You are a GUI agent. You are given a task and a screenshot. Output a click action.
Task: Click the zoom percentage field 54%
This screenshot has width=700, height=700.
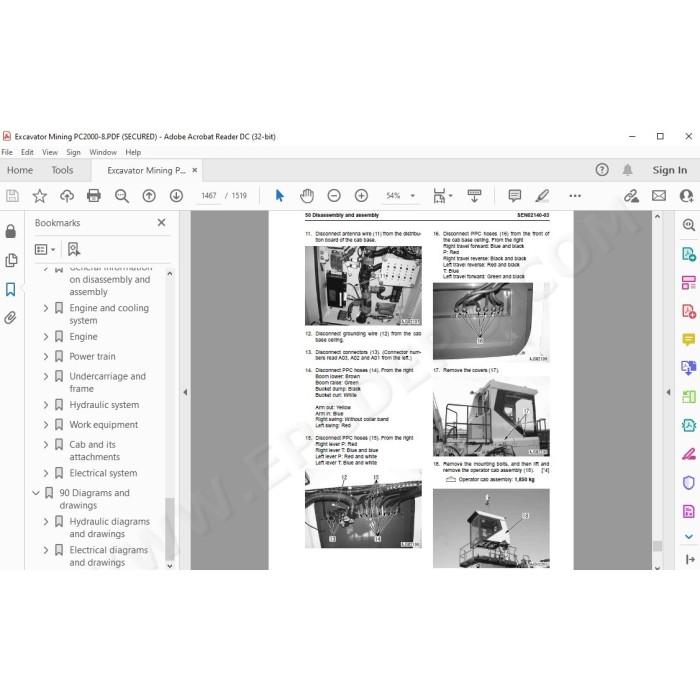tap(393, 196)
